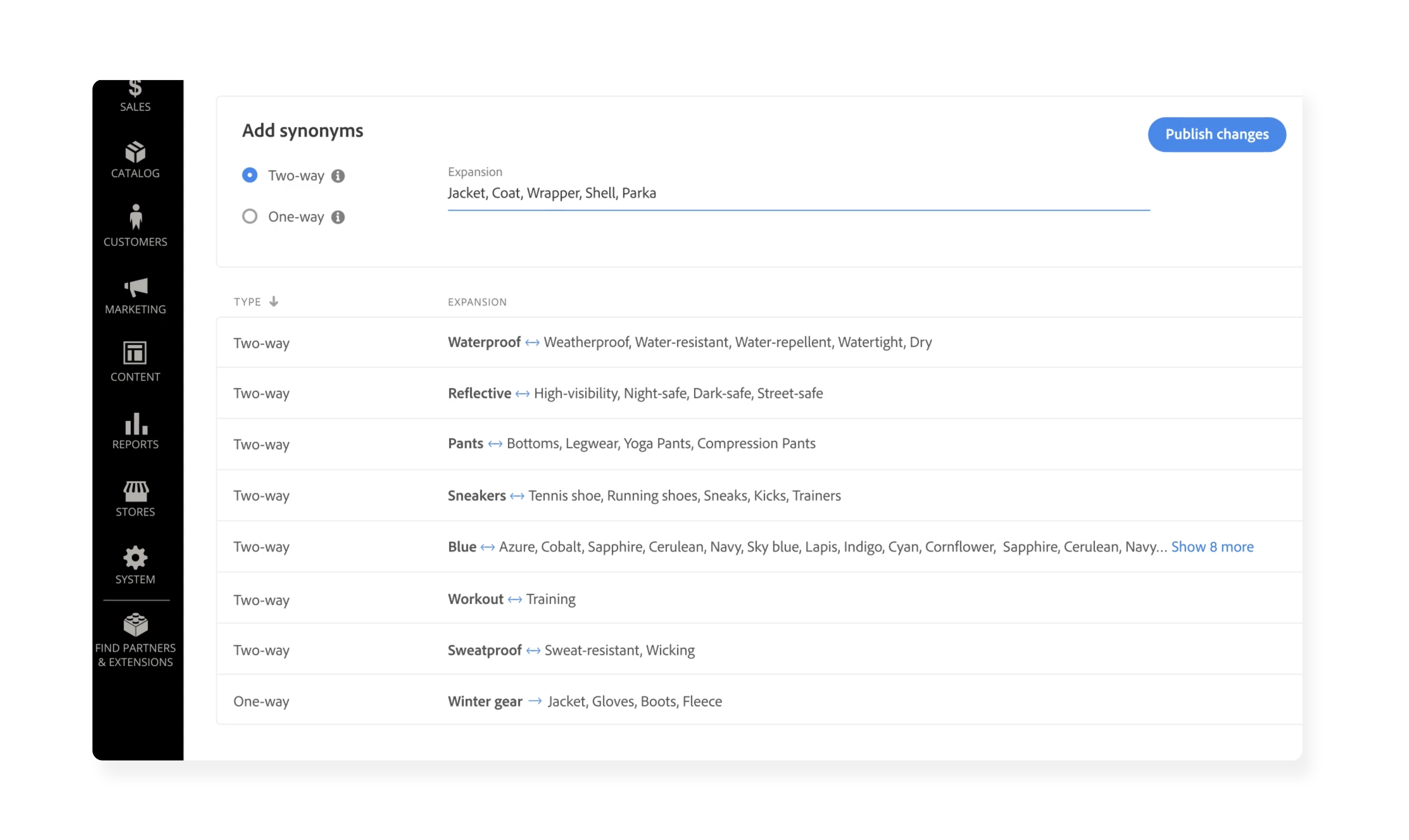The width and height of the screenshot is (1409, 840).
Task: Open the Marketing megaphone icon
Action: pos(136,288)
